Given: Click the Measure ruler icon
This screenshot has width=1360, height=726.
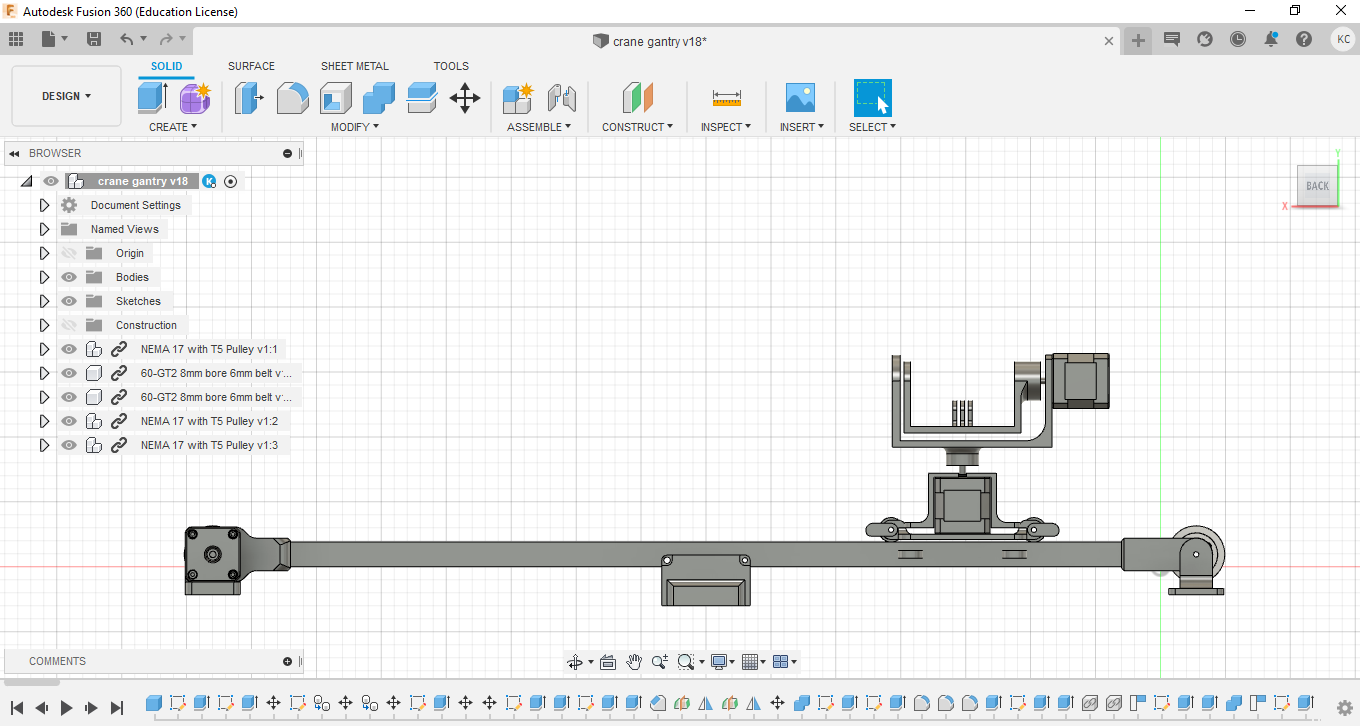Looking at the screenshot, I should click(x=727, y=98).
